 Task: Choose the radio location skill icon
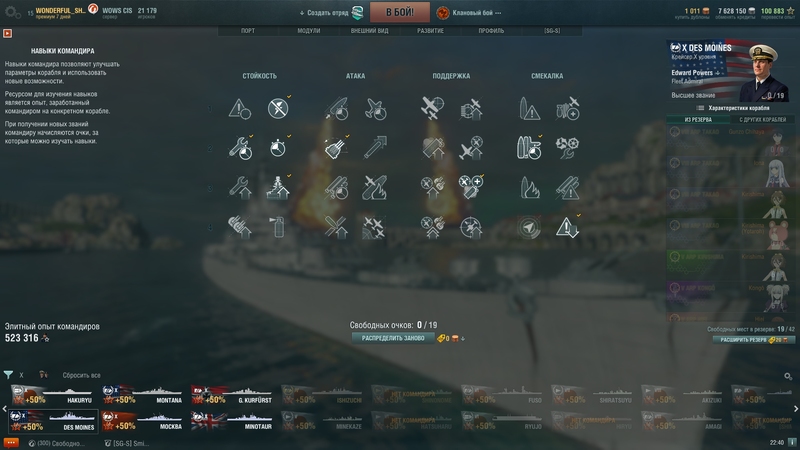pyautogui.click(x=529, y=227)
